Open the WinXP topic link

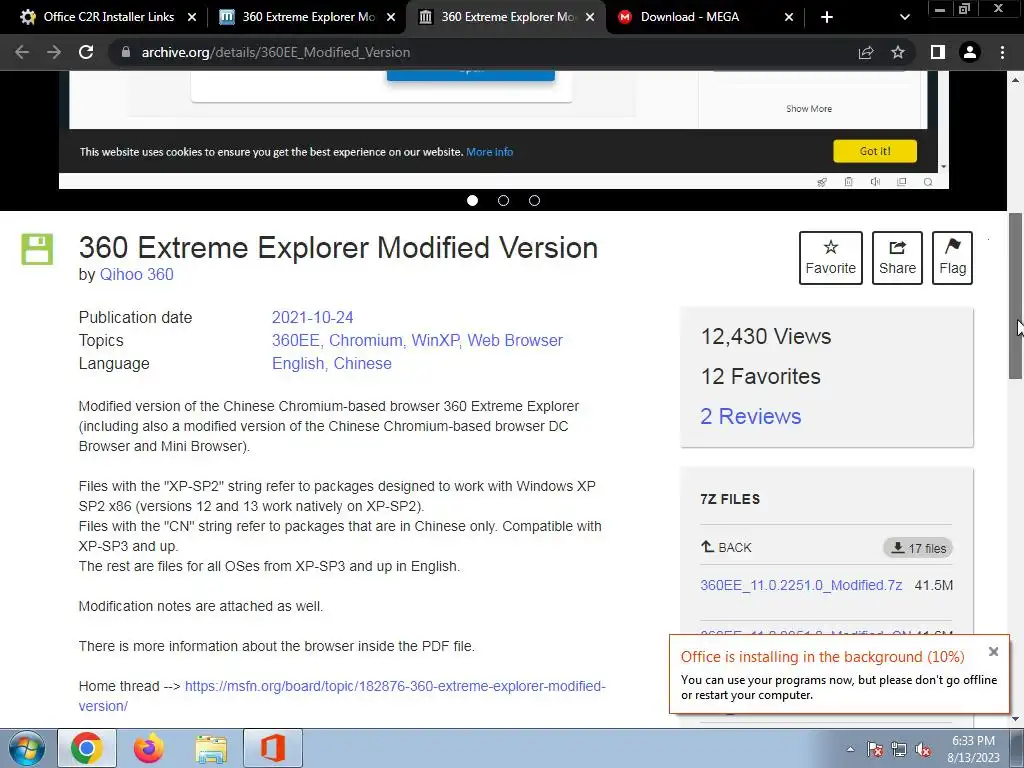[x=436, y=340]
